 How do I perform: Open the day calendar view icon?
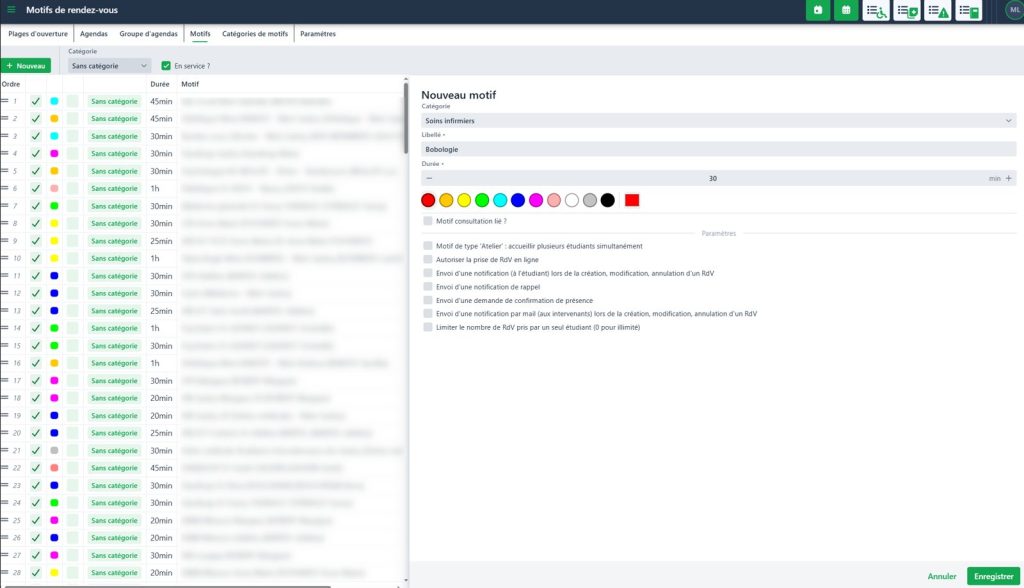tap(818, 10)
